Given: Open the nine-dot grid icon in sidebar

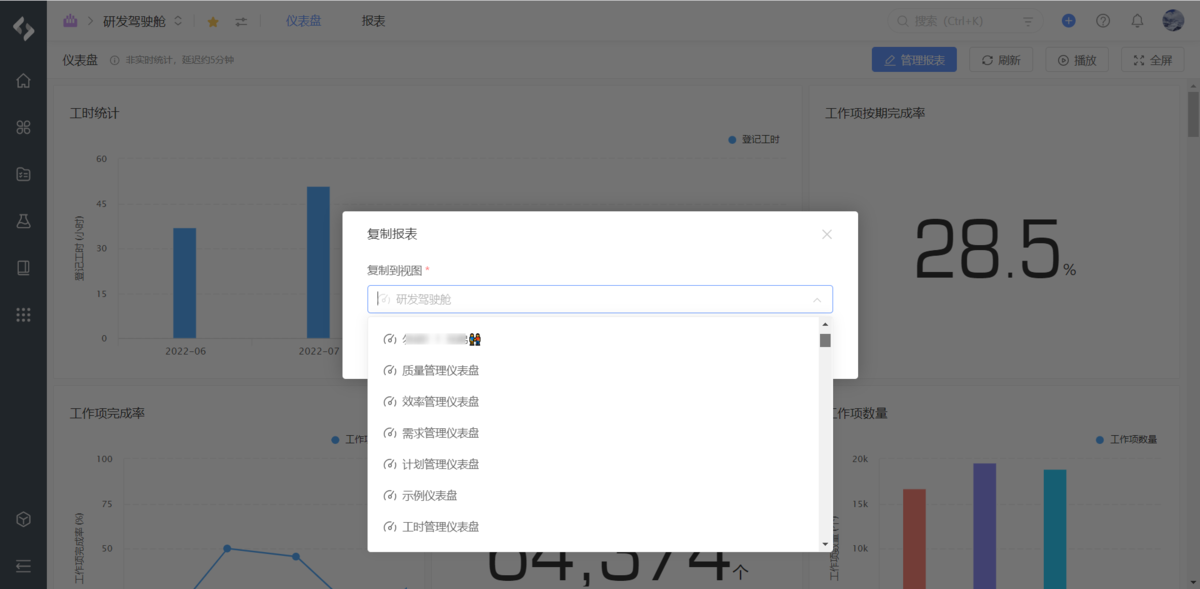Looking at the screenshot, I should coord(23,315).
